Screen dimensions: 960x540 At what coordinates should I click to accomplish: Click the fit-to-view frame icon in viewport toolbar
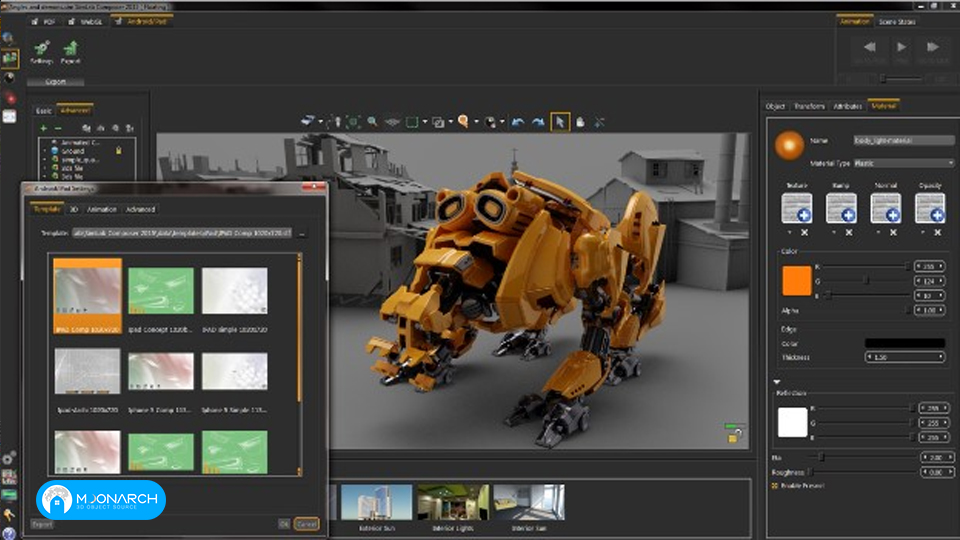[353, 122]
